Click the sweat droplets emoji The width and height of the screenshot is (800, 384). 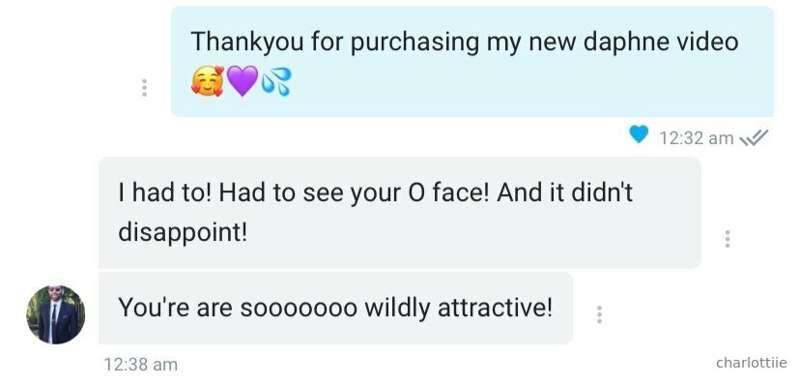(x=276, y=82)
